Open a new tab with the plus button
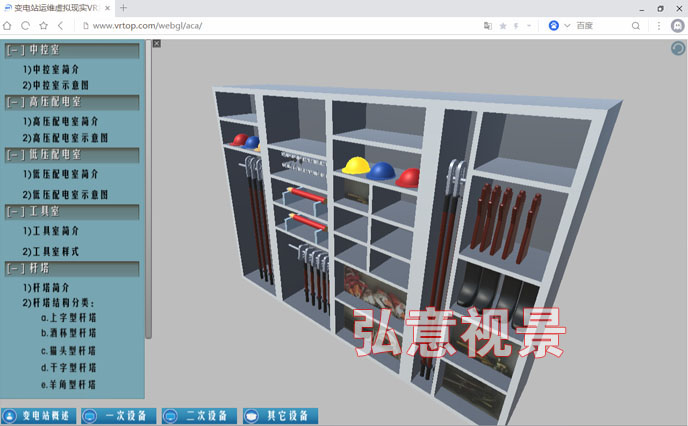Viewport: 688px width, 426px height. point(123,7)
